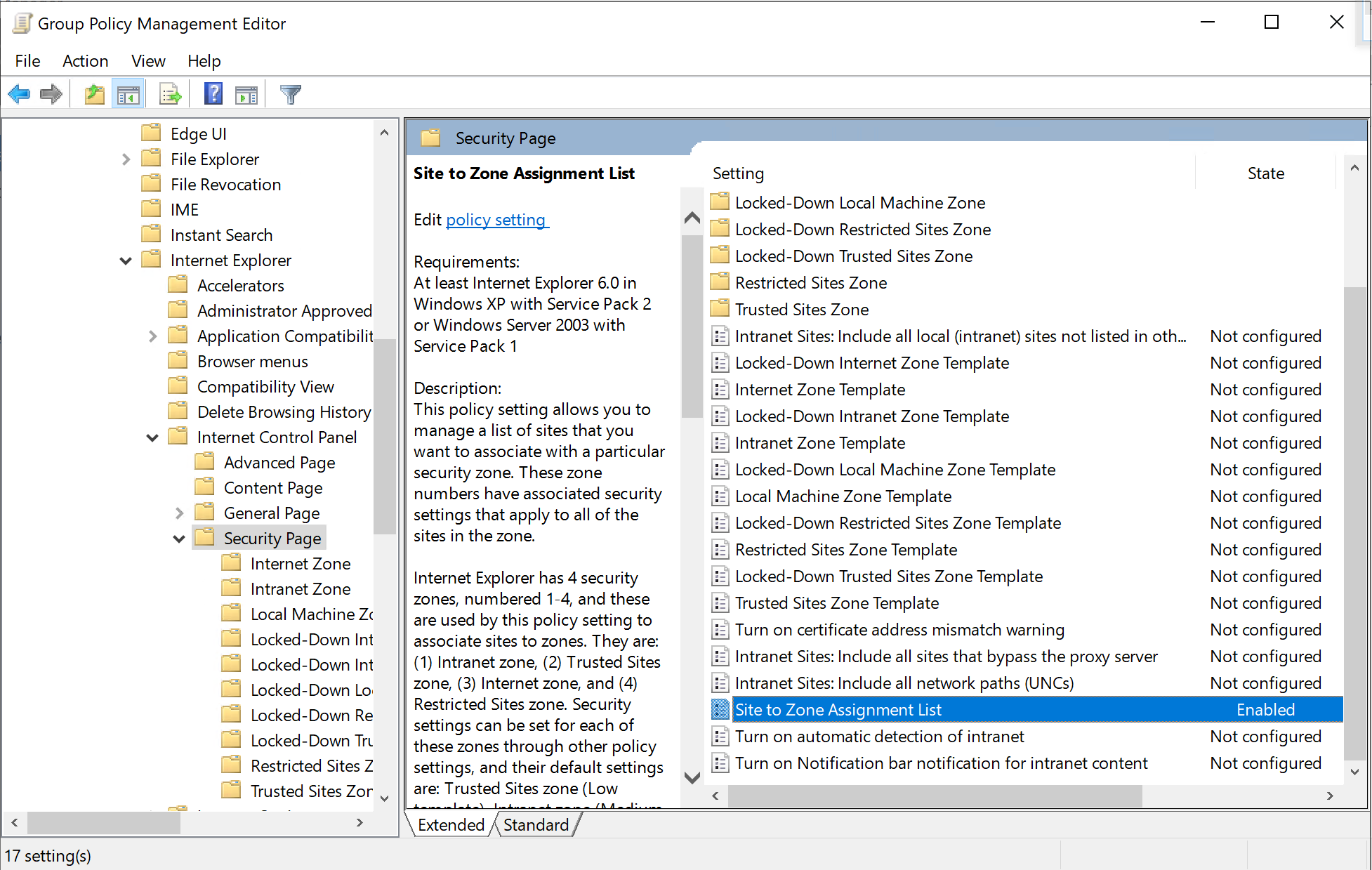Viewport: 1372px width, 870px height.
Task: Click the policy setting edit link
Action: [496, 220]
